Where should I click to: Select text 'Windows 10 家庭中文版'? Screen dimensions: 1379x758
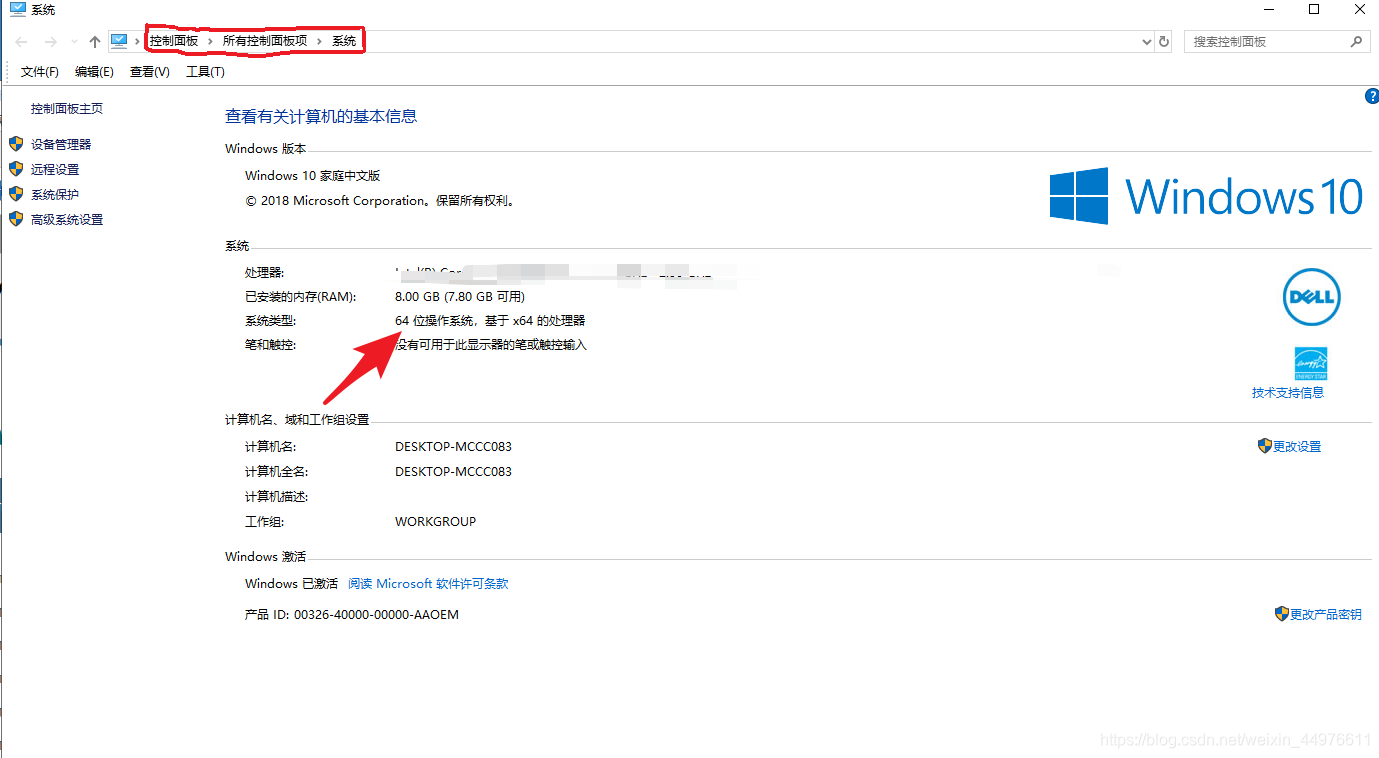pyautogui.click(x=313, y=176)
